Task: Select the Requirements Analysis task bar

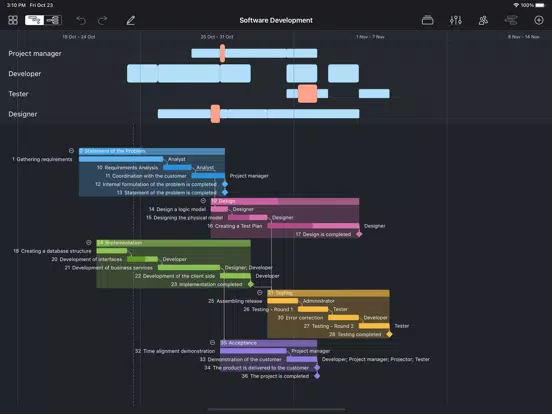Action: point(177,168)
